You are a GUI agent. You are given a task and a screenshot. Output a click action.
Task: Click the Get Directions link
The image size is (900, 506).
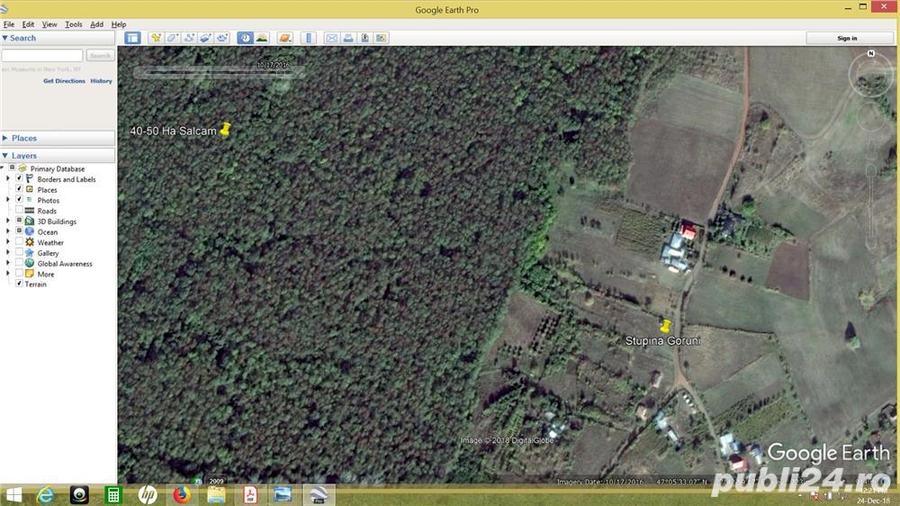tap(64, 81)
